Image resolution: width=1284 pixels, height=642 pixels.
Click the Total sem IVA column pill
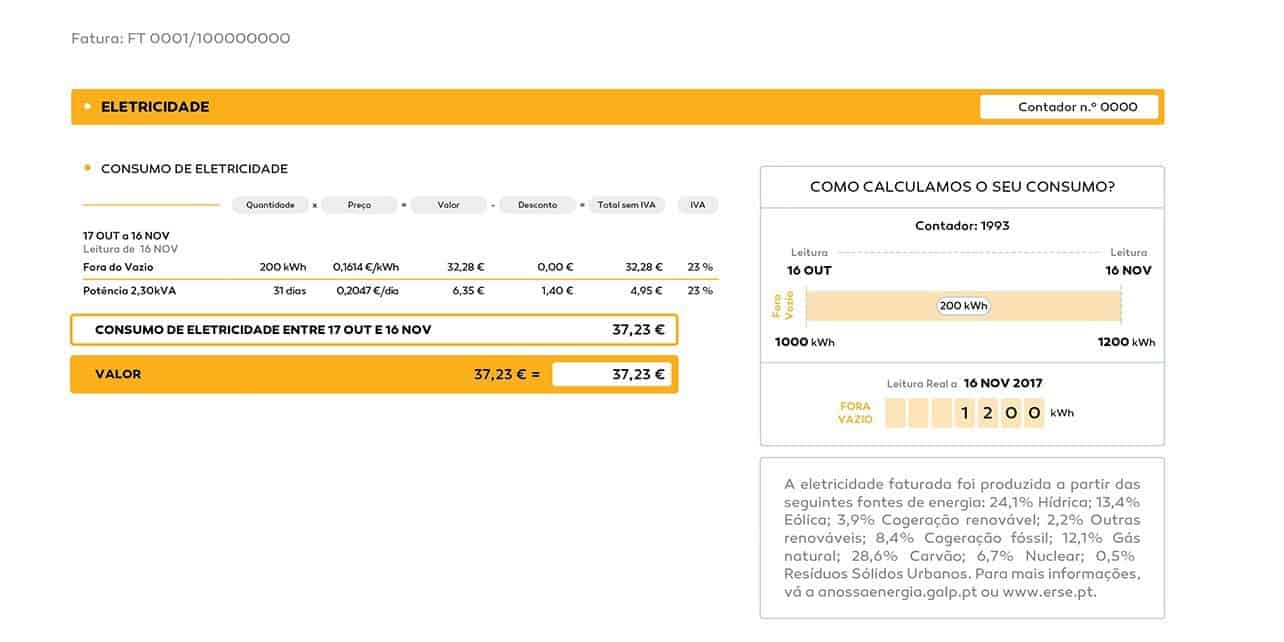coord(626,205)
